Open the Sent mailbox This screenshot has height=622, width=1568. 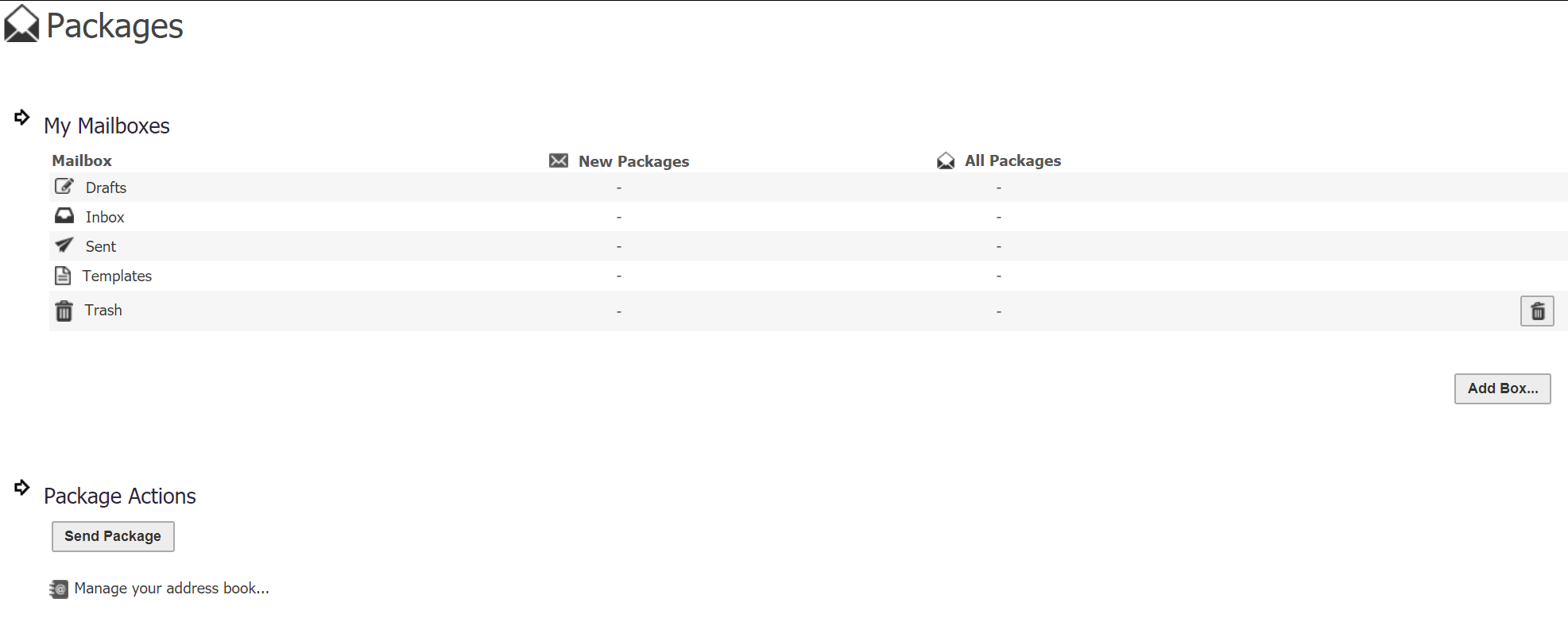(x=101, y=246)
